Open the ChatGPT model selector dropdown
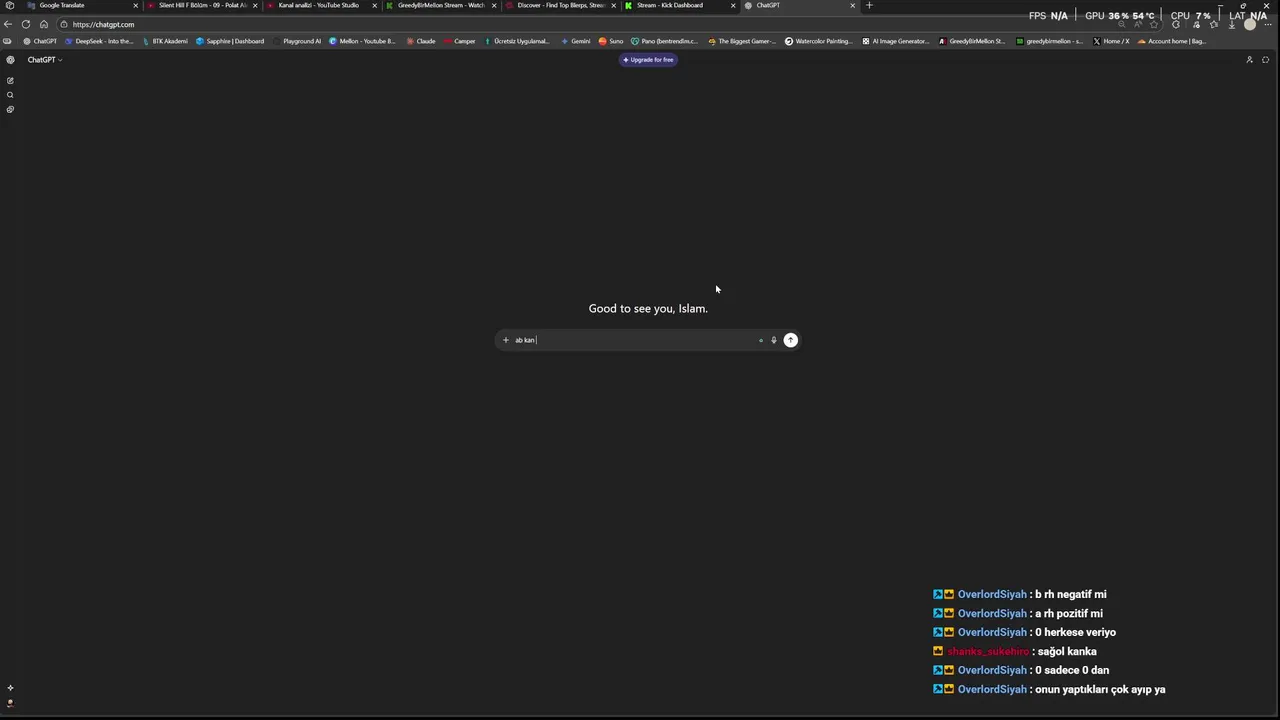The width and height of the screenshot is (1280, 720). (x=45, y=60)
